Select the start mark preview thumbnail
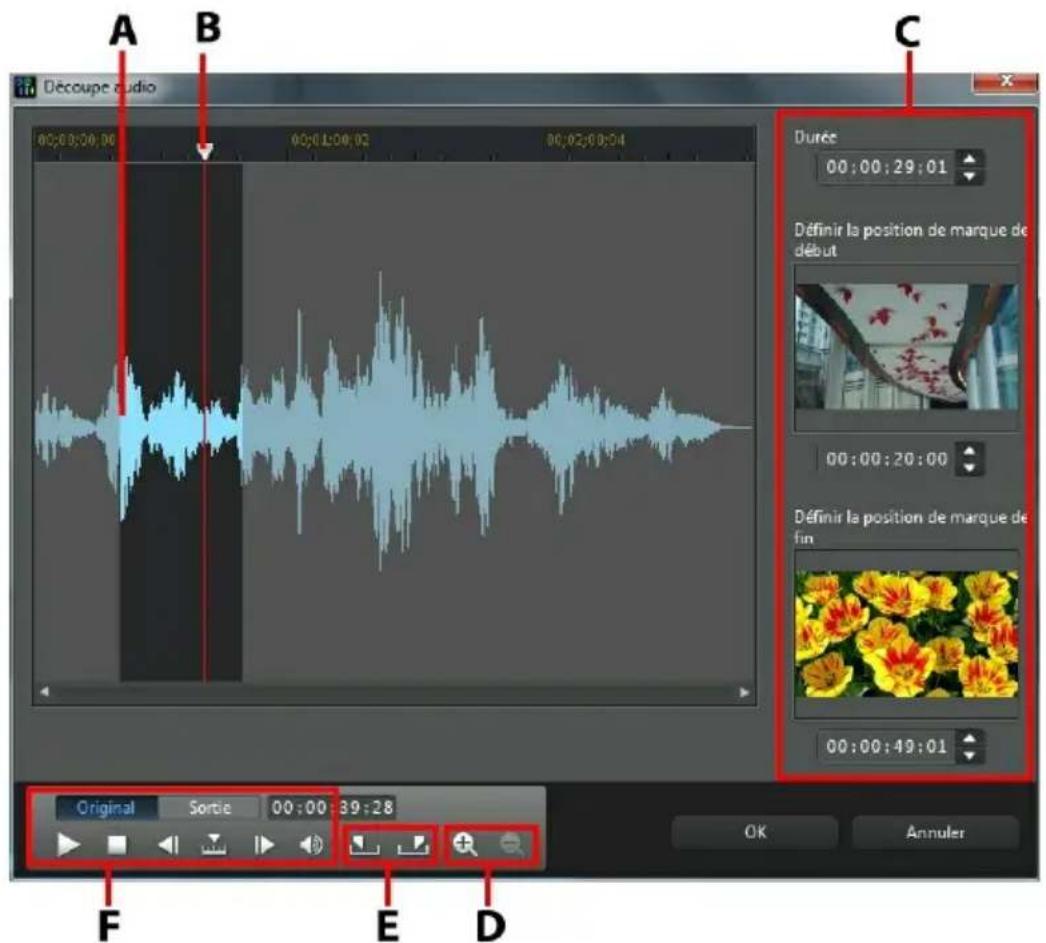The height and width of the screenshot is (943, 1046). (x=907, y=347)
